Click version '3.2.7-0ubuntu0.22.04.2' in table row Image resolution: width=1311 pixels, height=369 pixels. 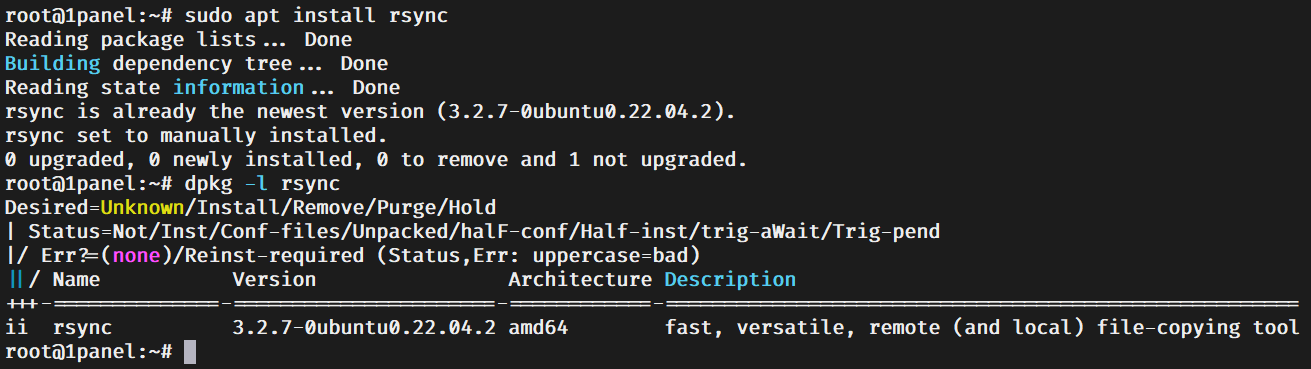[x=364, y=327]
